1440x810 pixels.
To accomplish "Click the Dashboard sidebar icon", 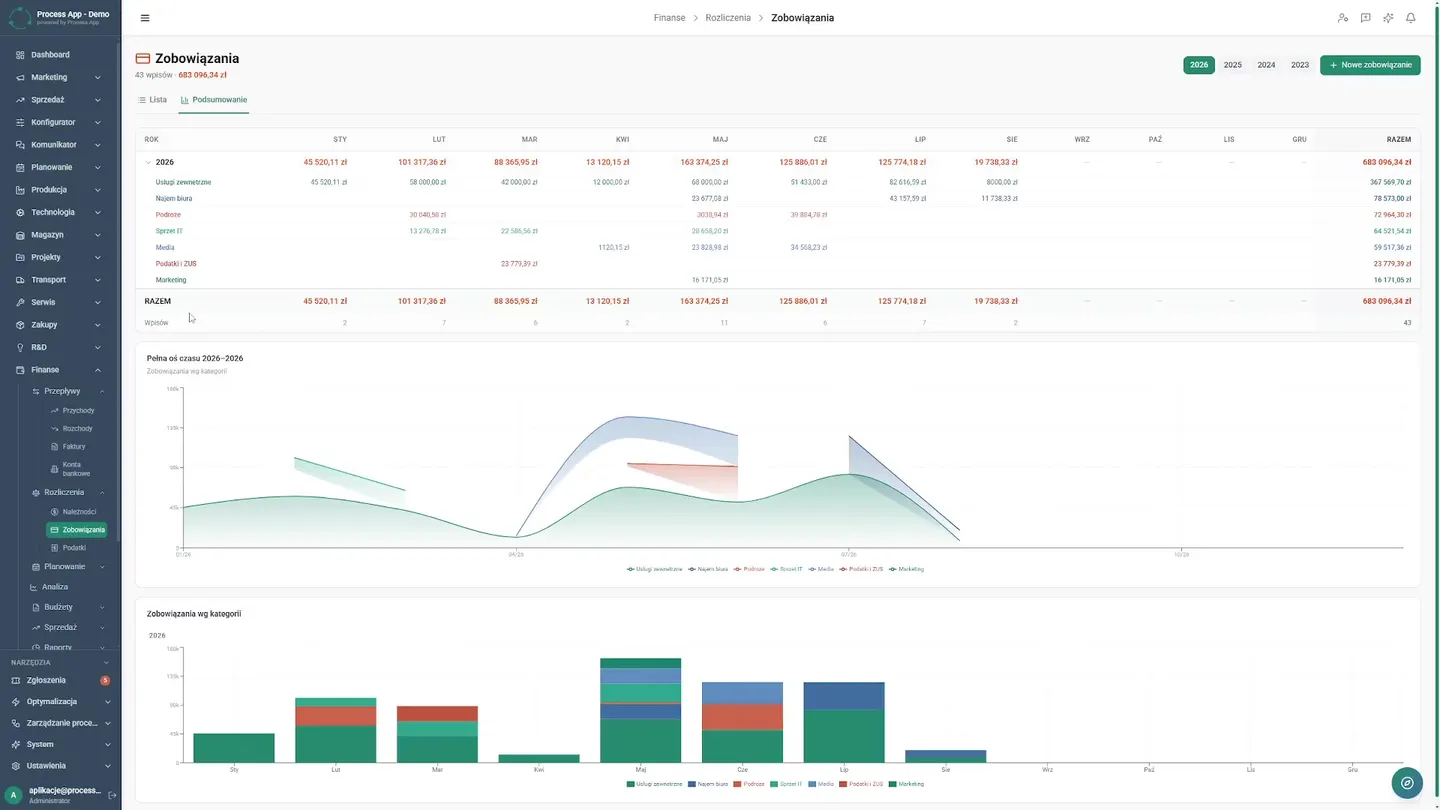I will (20, 55).
